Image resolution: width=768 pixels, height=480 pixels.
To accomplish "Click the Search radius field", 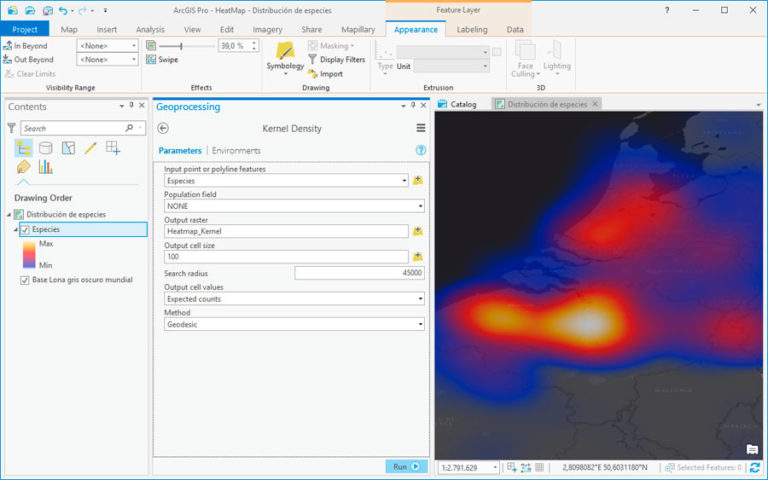I will (x=360, y=273).
